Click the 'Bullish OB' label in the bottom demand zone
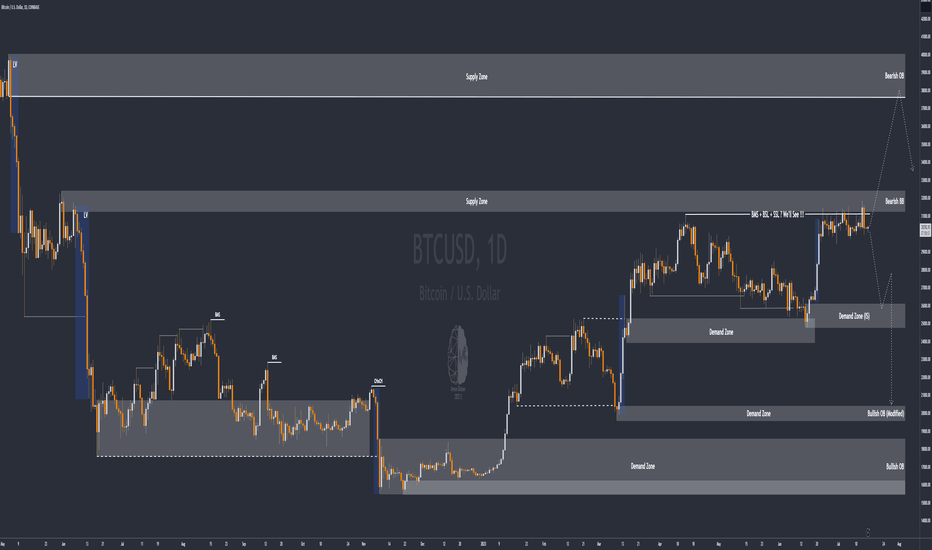932x550 pixels. tap(895, 466)
